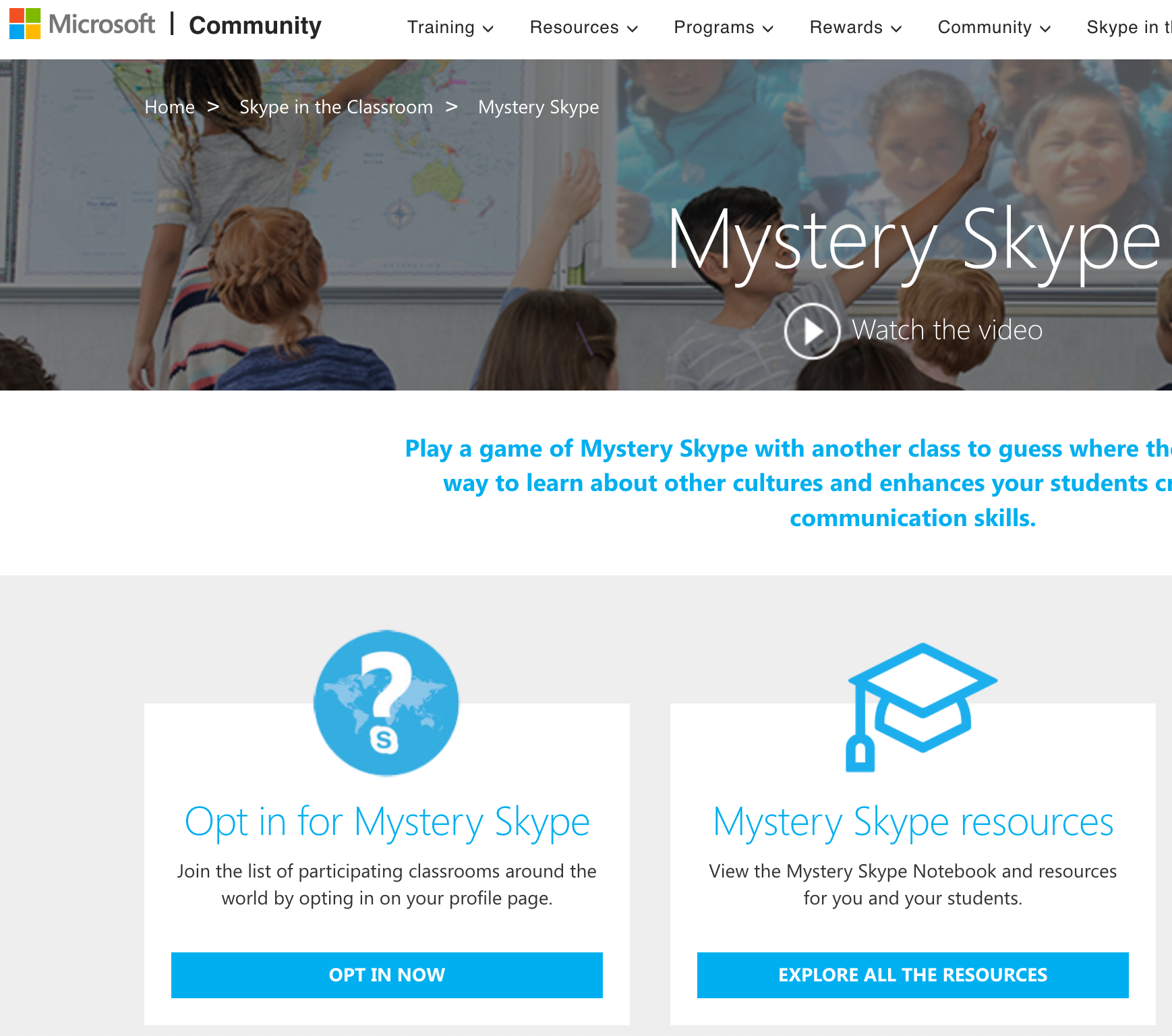Click the large Mystery Skype banner title

point(914,243)
